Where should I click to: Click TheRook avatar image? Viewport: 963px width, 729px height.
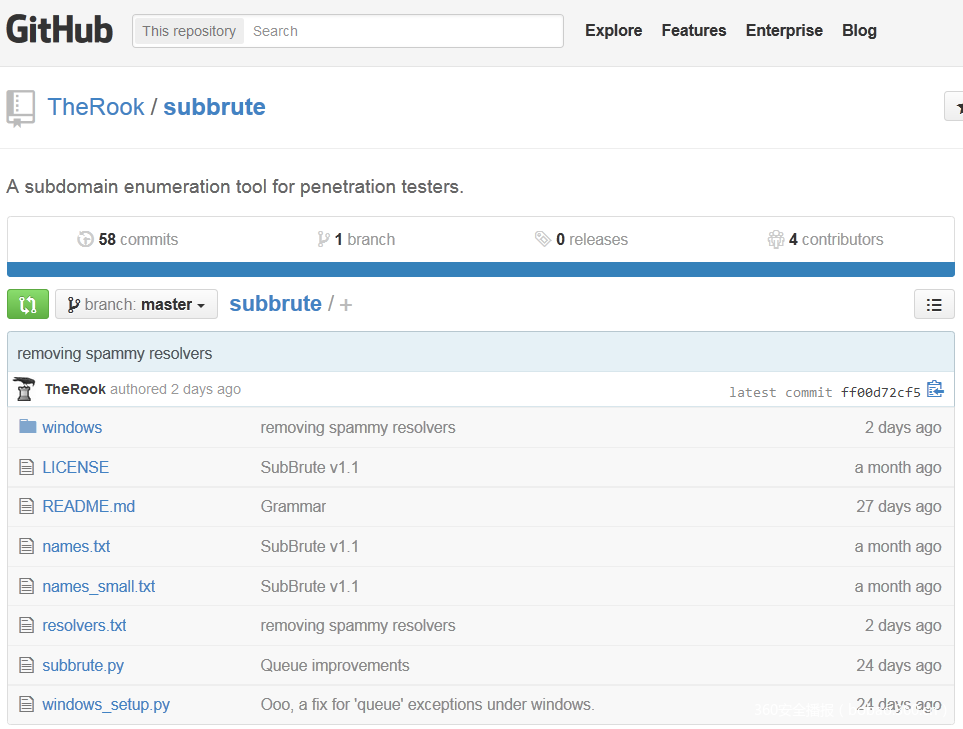pyautogui.click(x=24, y=389)
